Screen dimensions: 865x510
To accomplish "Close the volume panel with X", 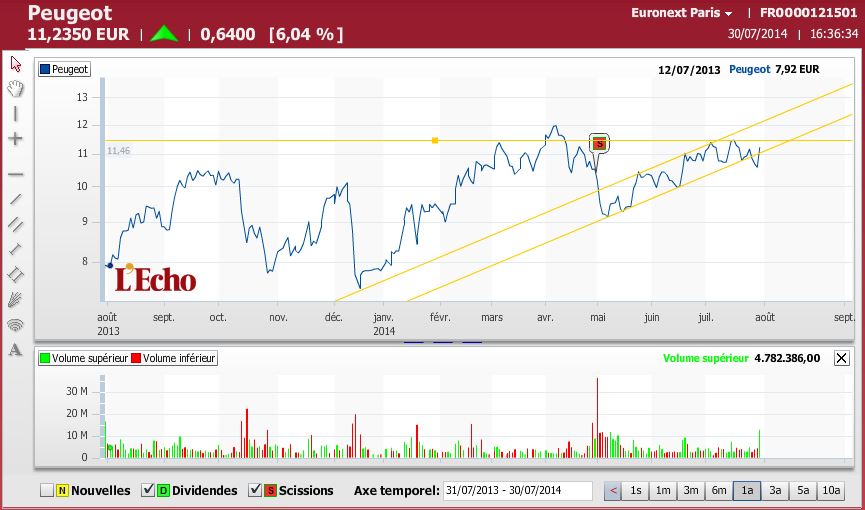I will point(841,358).
